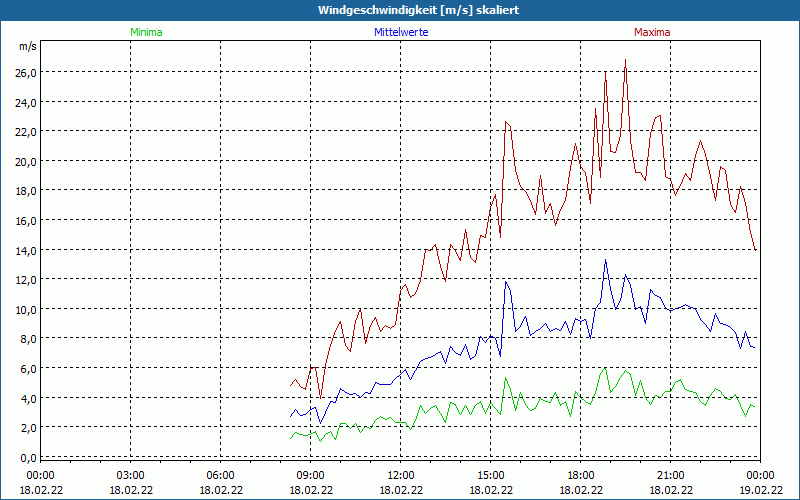Click the Minima legend label

[146, 32]
